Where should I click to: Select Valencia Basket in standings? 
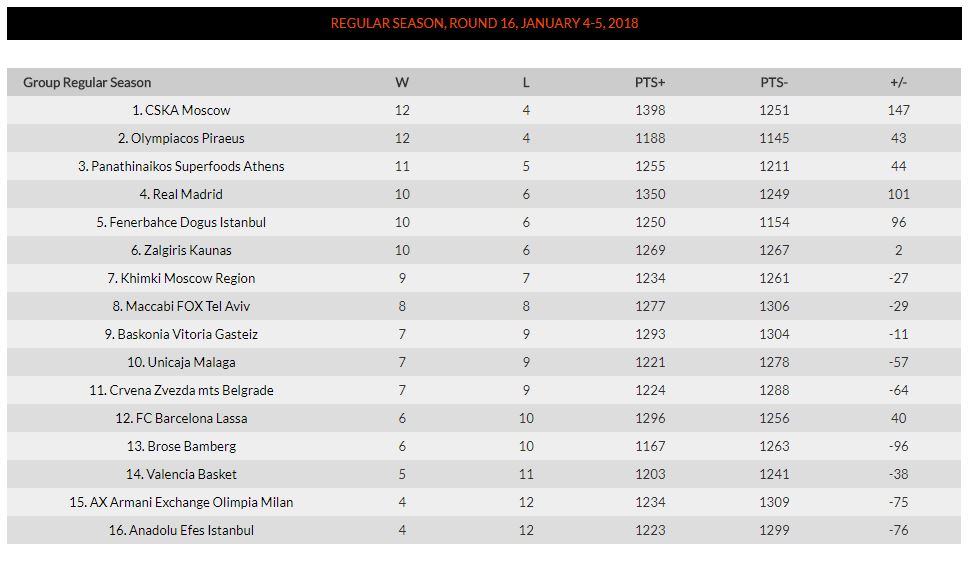181,474
